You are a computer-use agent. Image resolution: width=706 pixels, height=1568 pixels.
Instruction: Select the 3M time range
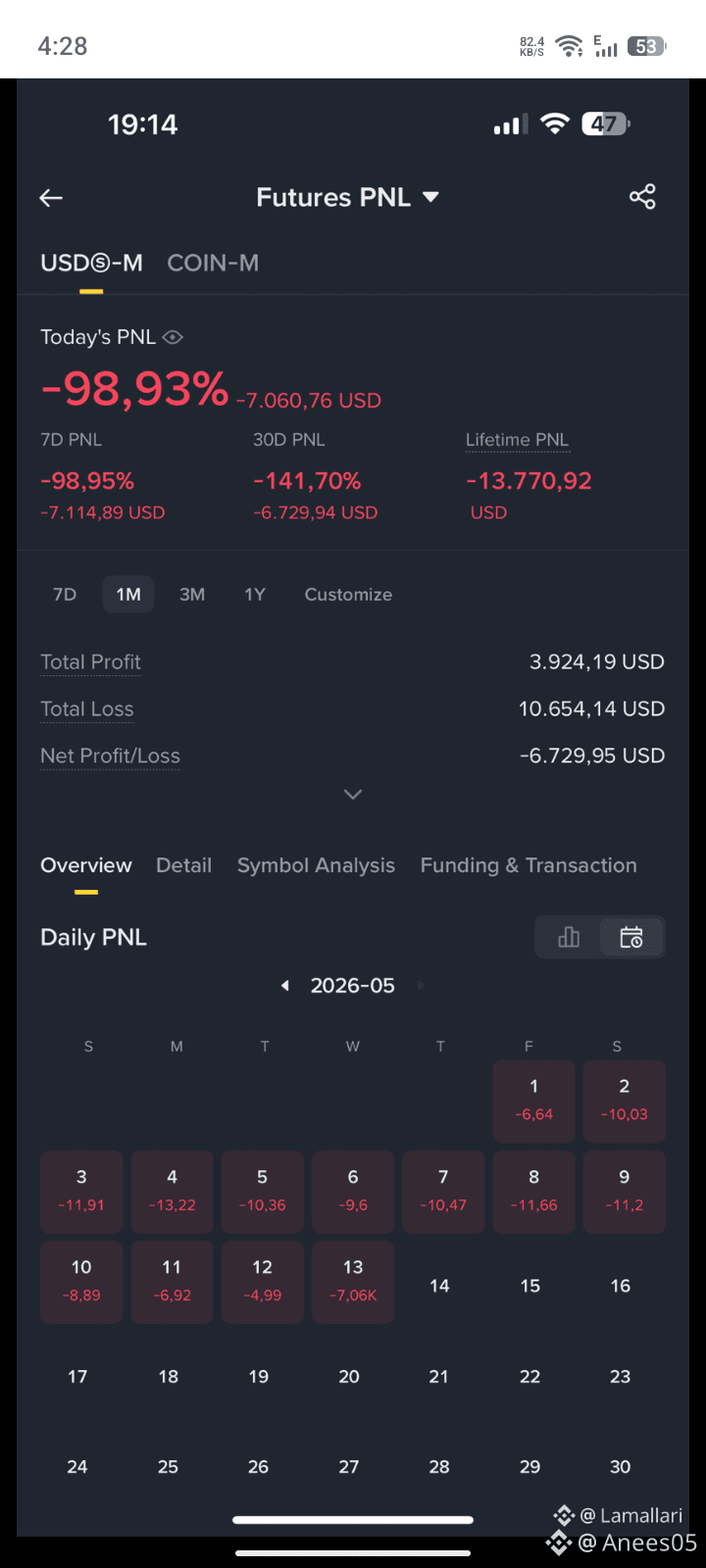pos(192,595)
